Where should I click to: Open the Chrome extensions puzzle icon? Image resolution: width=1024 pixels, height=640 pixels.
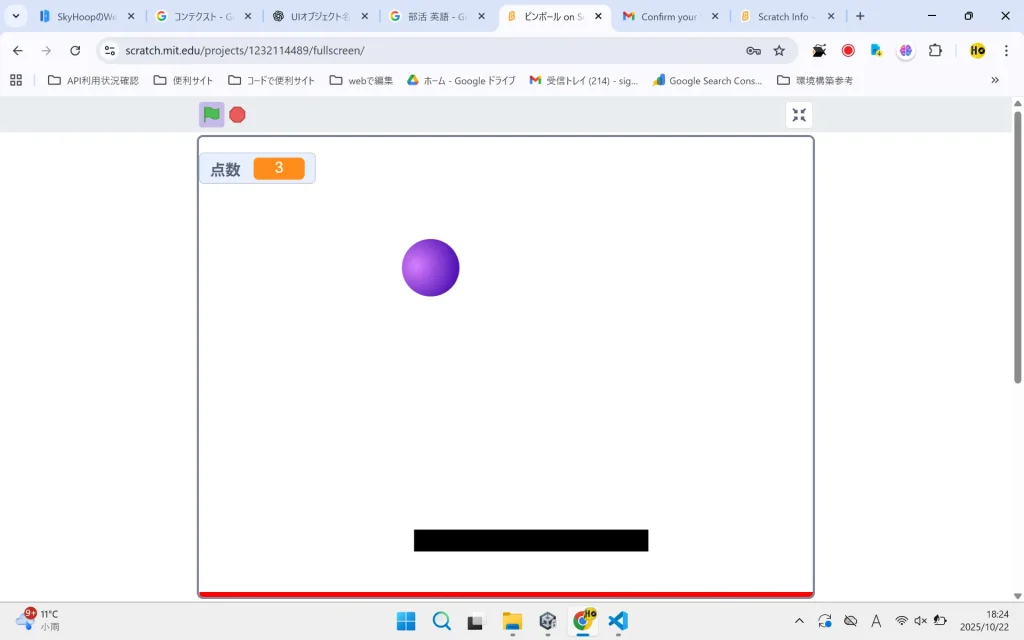point(935,50)
